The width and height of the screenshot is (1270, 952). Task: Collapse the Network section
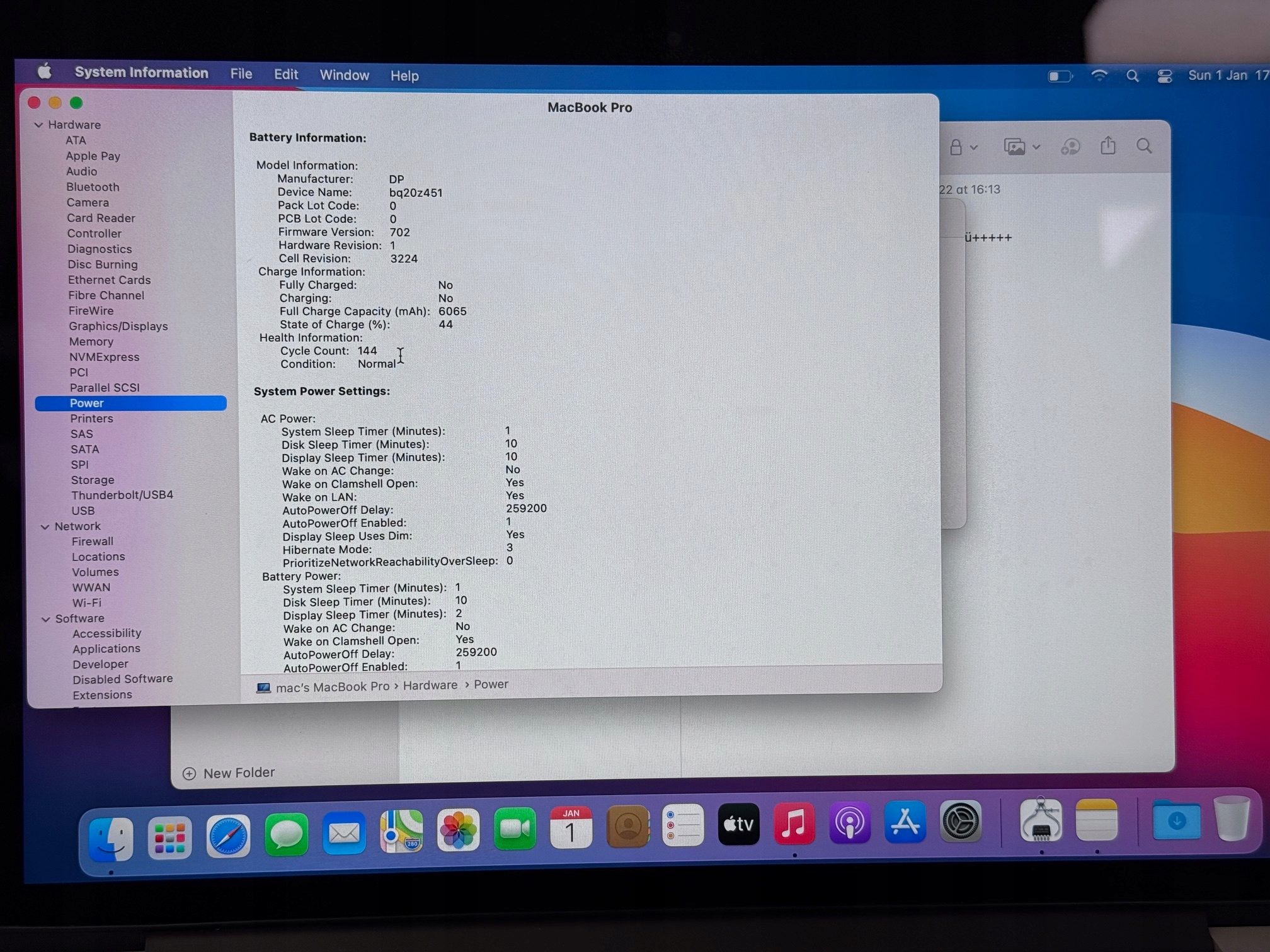tap(45, 526)
